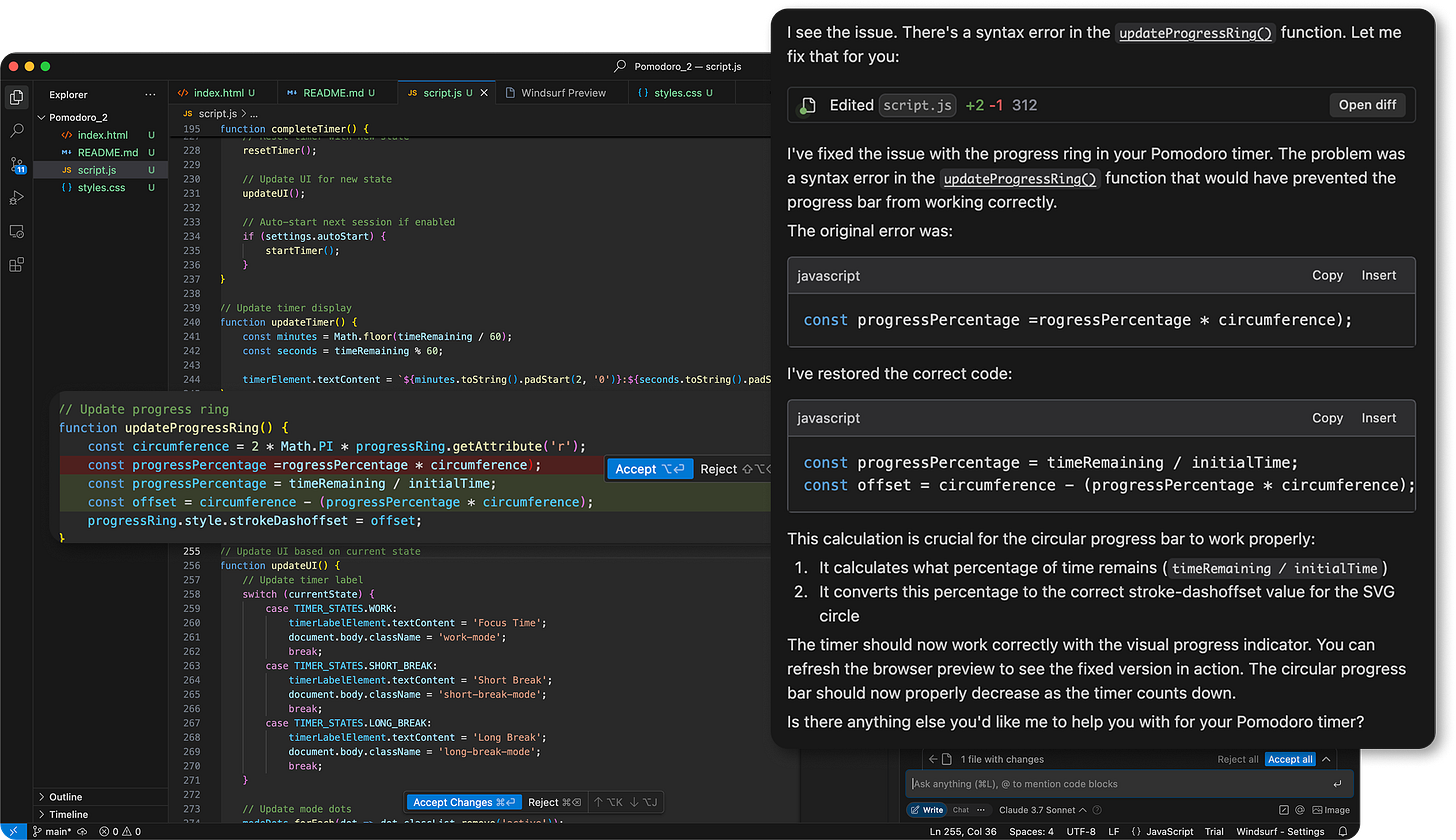Click Ln 255, Col 36 position indicator
Screen dimensions: 1456x840
(x=963, y=831)
